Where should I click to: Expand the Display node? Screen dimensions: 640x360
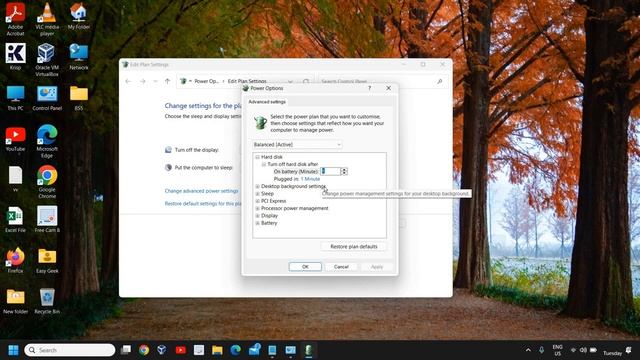pos(258,216)
